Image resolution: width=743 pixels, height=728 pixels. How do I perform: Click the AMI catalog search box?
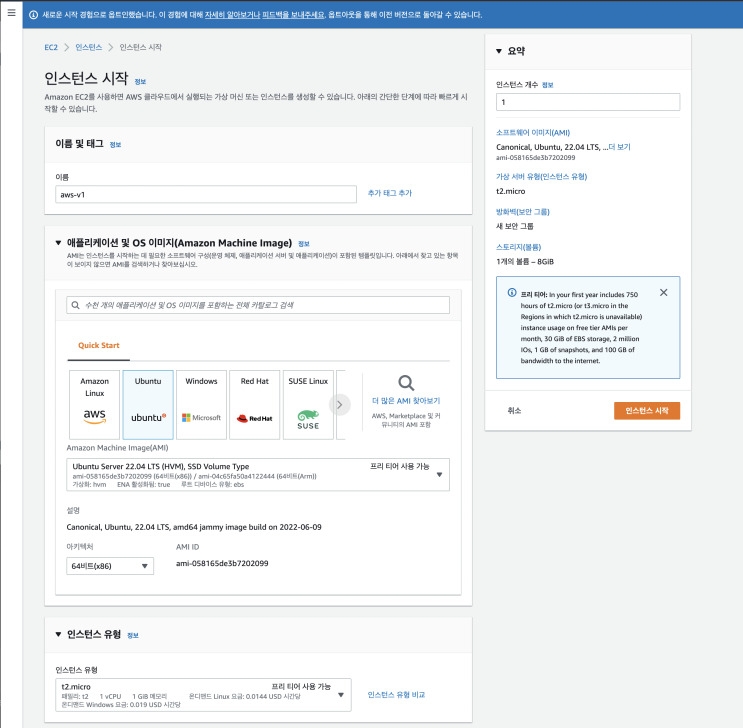(x=258, y=305)
